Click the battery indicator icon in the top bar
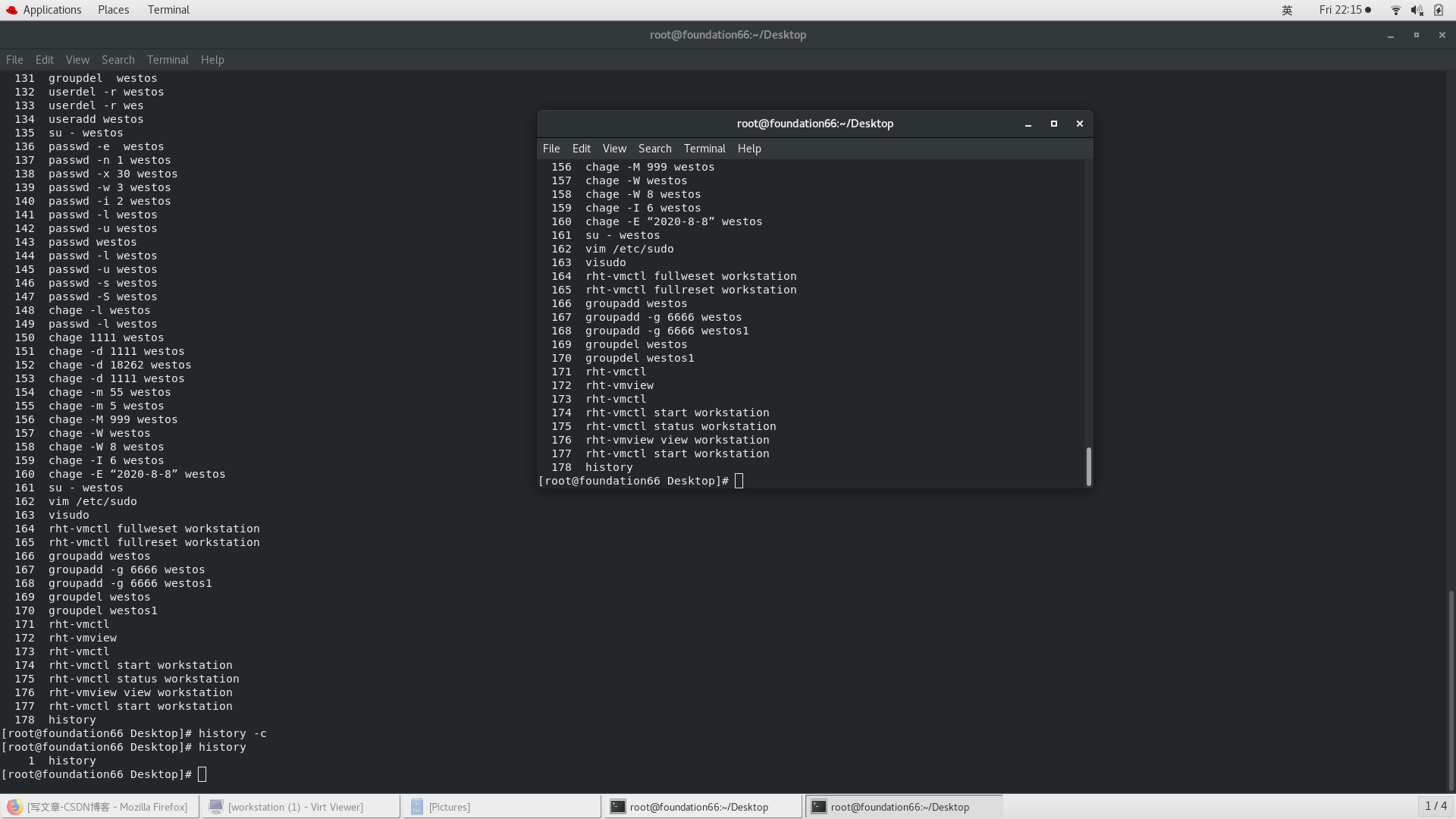1456x819 pixels. click(x=1439, y=10)
